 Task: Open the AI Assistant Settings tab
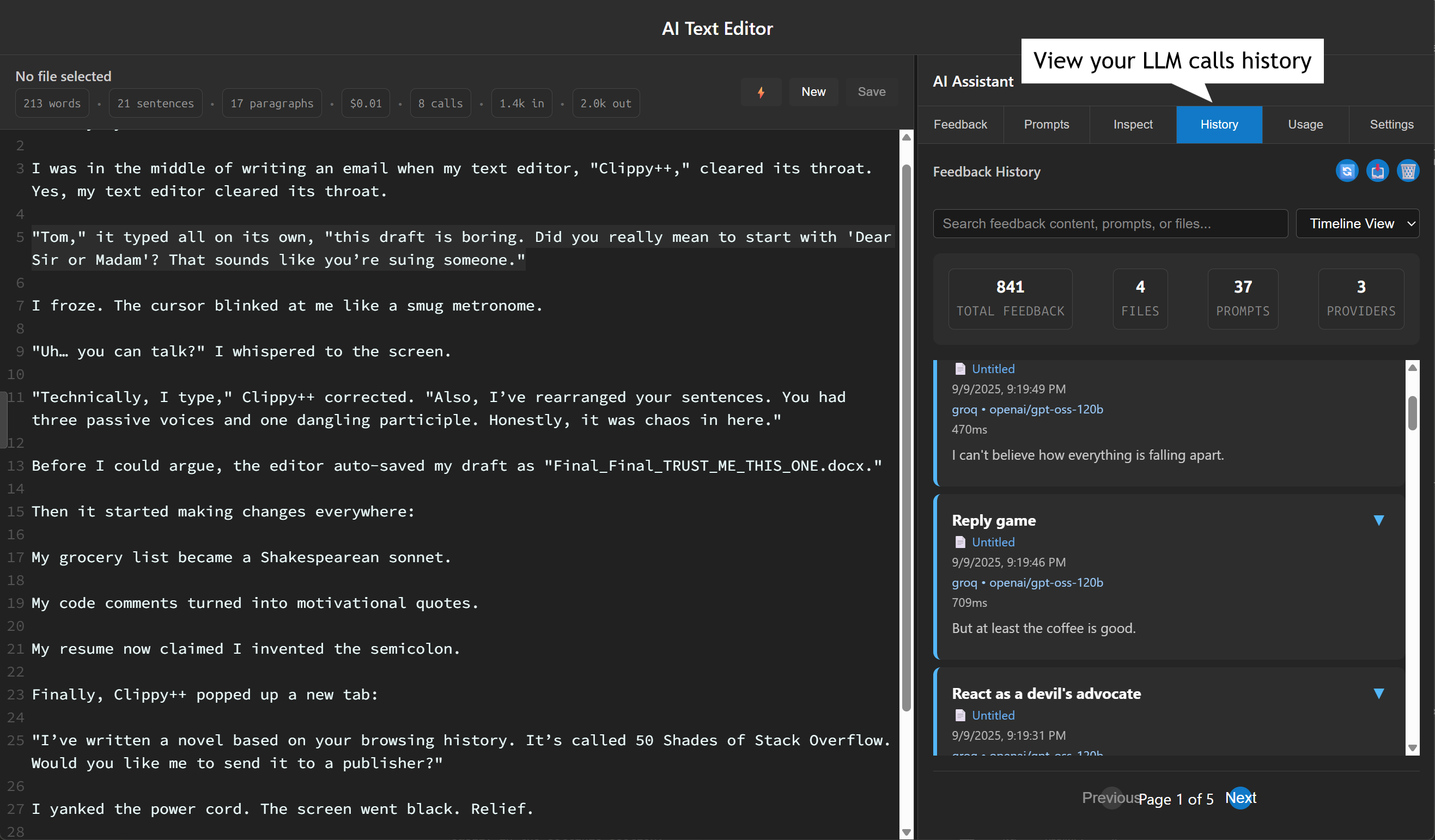pyautogui.click(x=1392, y=124)
